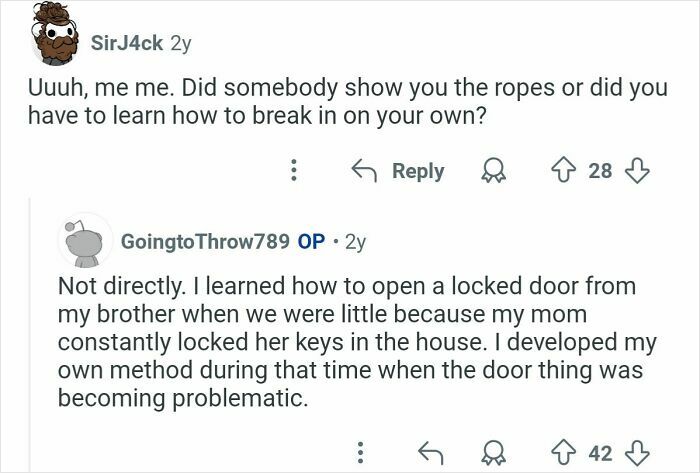Image resolution: width=700 pixels, height=473 pixels.
Task: Reply to GoingtoThrow789 using arrow icon
Action: [431, 453]
